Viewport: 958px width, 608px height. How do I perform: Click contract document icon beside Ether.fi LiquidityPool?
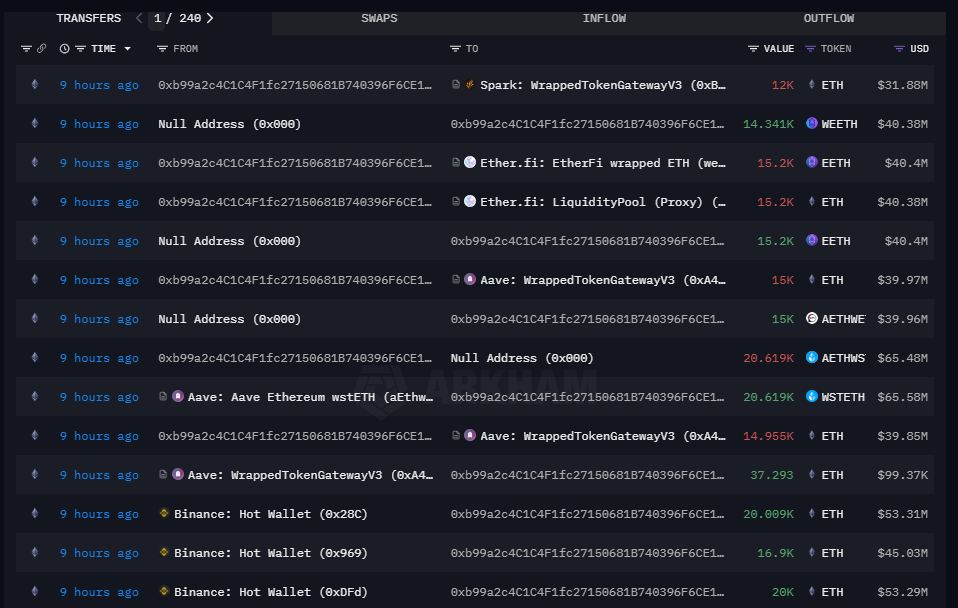456,202
